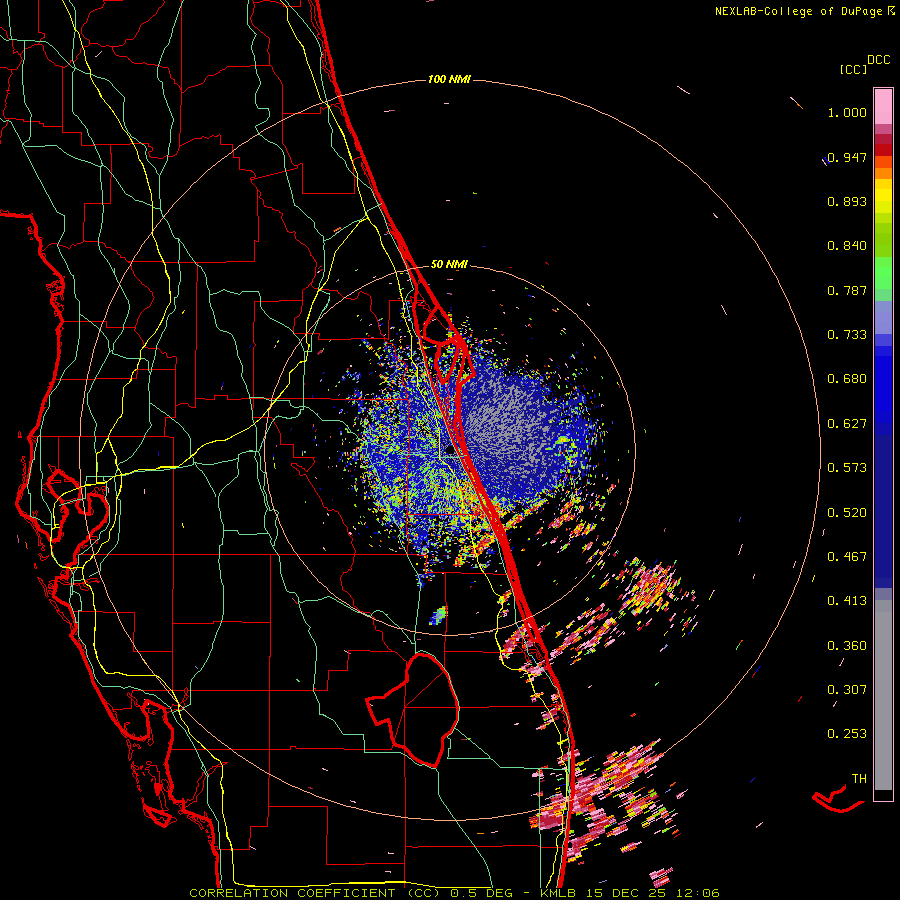
Task: Select the 0.520 scale value
Action: pos(847,513)
